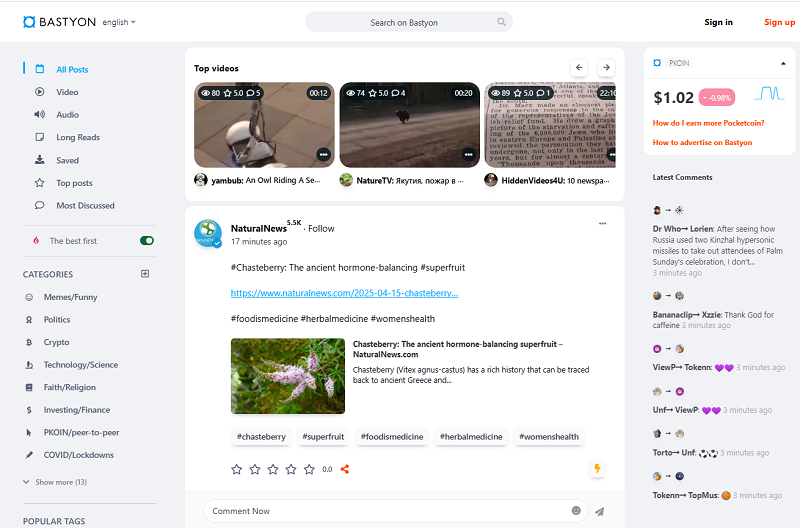Open the chasteberry flower article image
The width and height of the screenshot is (800, 528).
288,376
